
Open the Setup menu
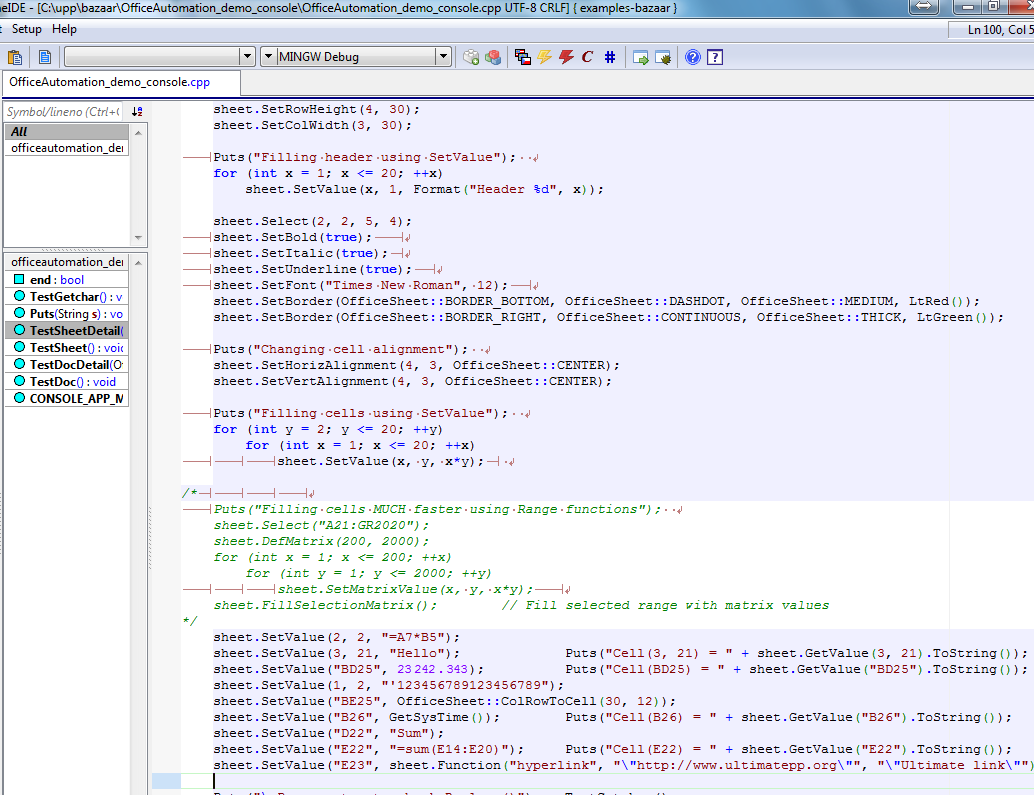click(x=26, y=29)
